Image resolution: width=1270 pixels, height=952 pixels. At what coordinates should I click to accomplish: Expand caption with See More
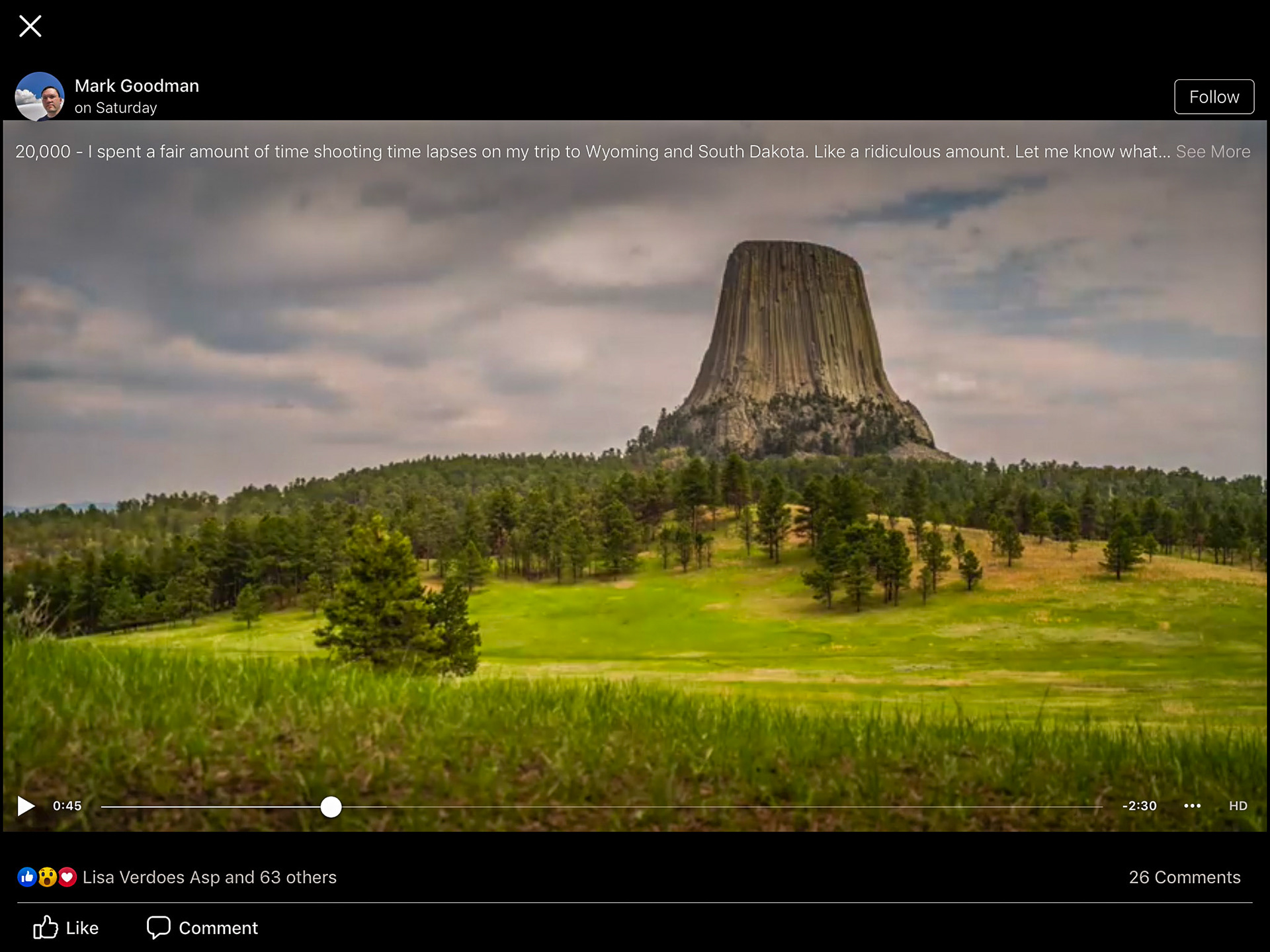click(1212, 151)
